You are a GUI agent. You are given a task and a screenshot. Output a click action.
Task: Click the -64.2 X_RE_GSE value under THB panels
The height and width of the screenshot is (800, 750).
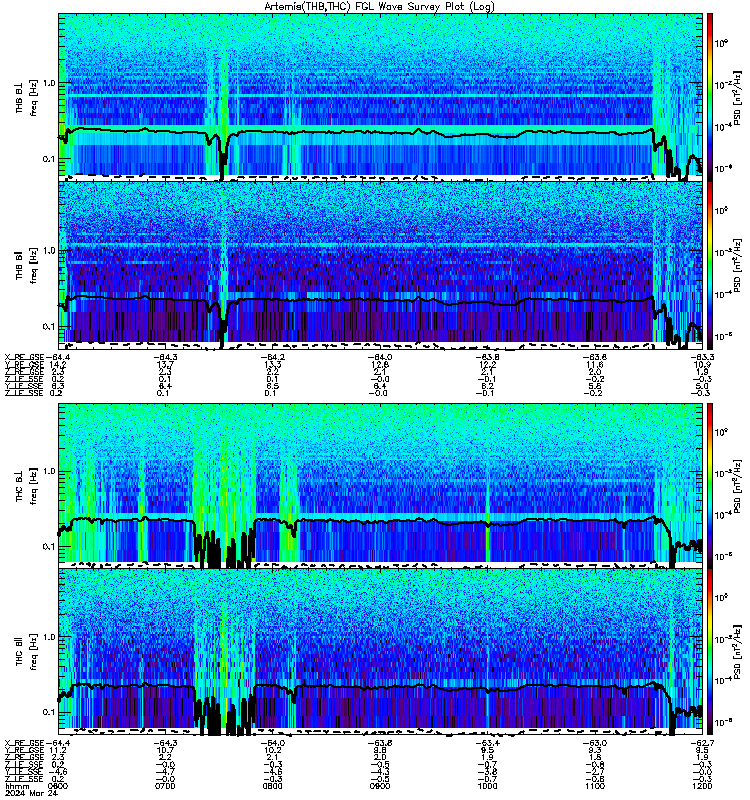(x=272, y=357)
